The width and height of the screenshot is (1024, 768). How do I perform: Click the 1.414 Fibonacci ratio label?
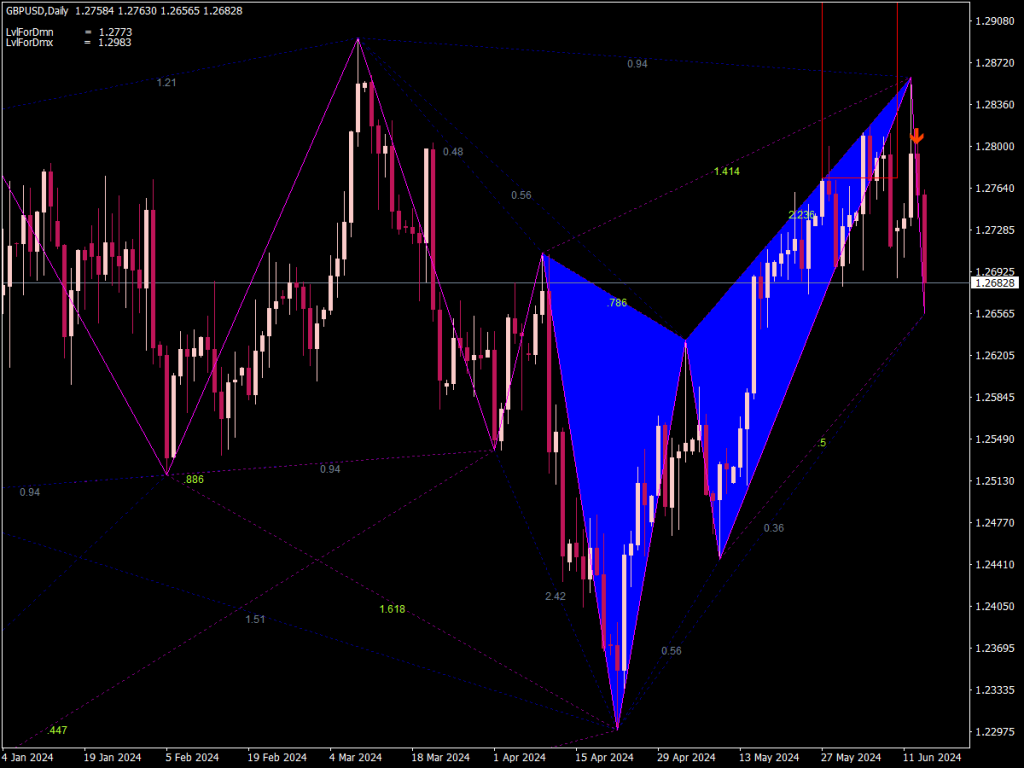[729, 170]
